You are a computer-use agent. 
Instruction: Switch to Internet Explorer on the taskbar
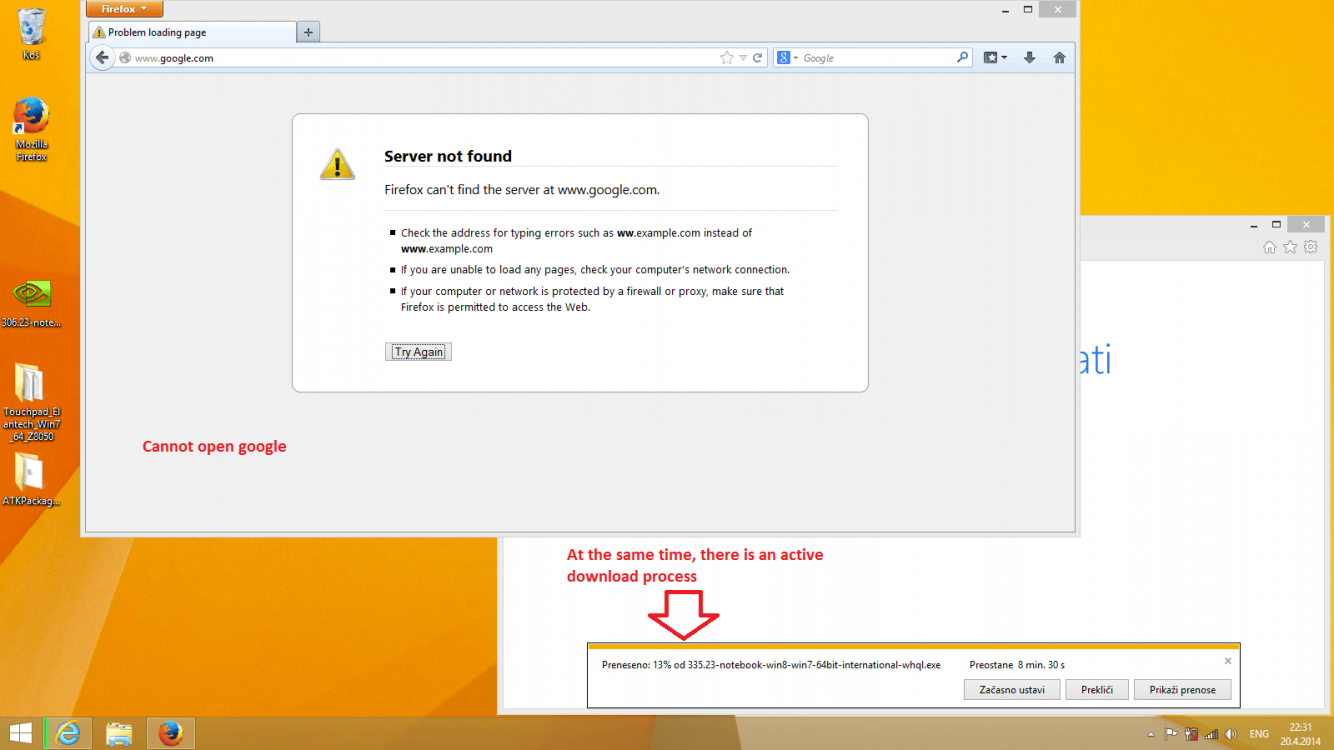click(x=69, y=734)
